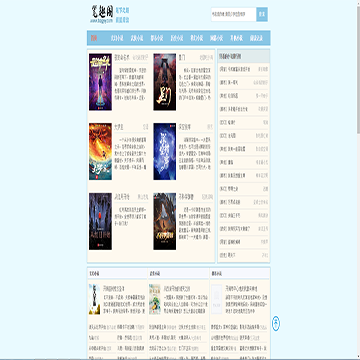The width and height of the screenshot is (360, 360).
Task: Open the 历史小说 navigation tab
Action: [x=177, y=38]
